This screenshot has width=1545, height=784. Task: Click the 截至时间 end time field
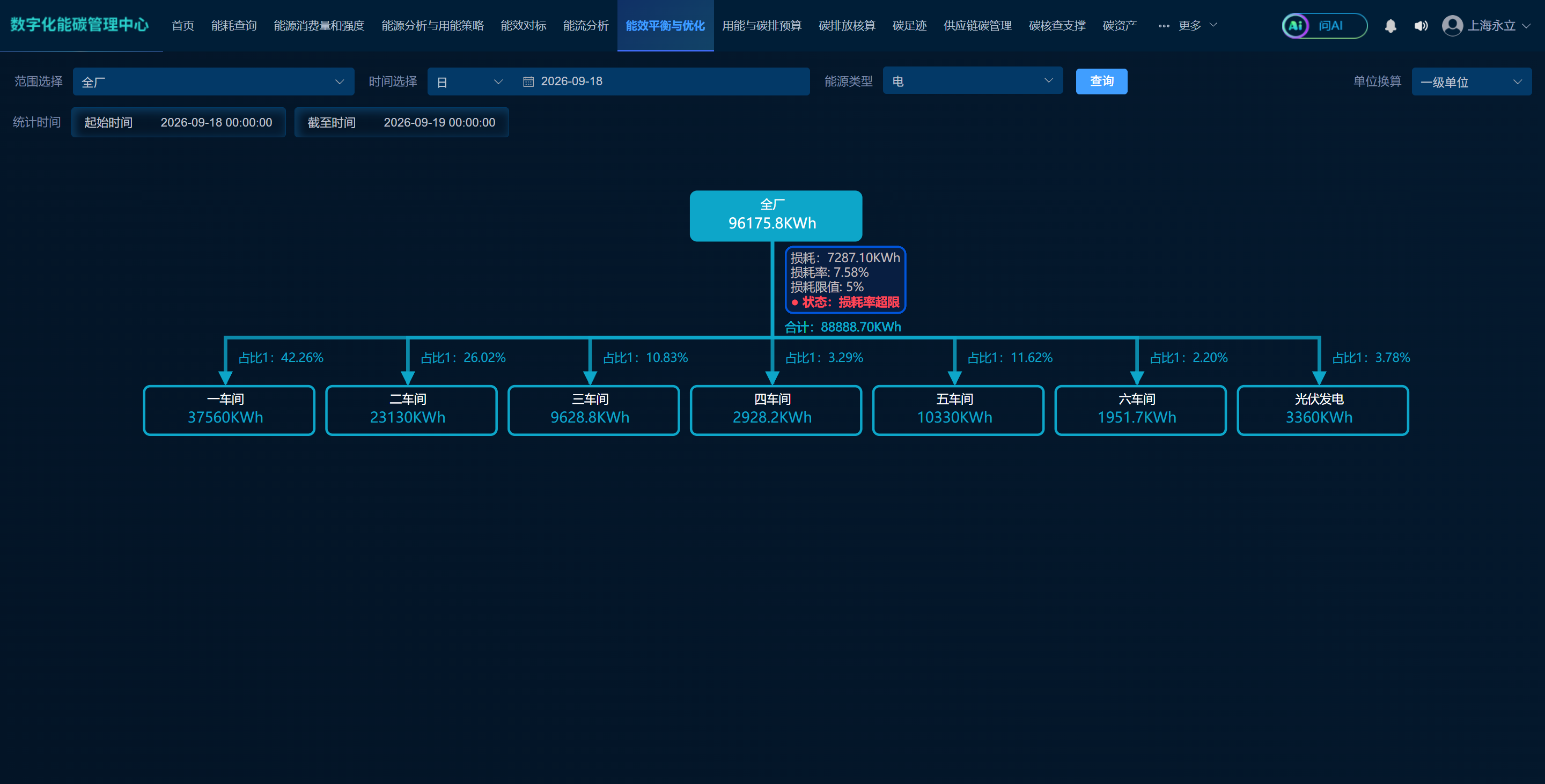tap(402, 122)
